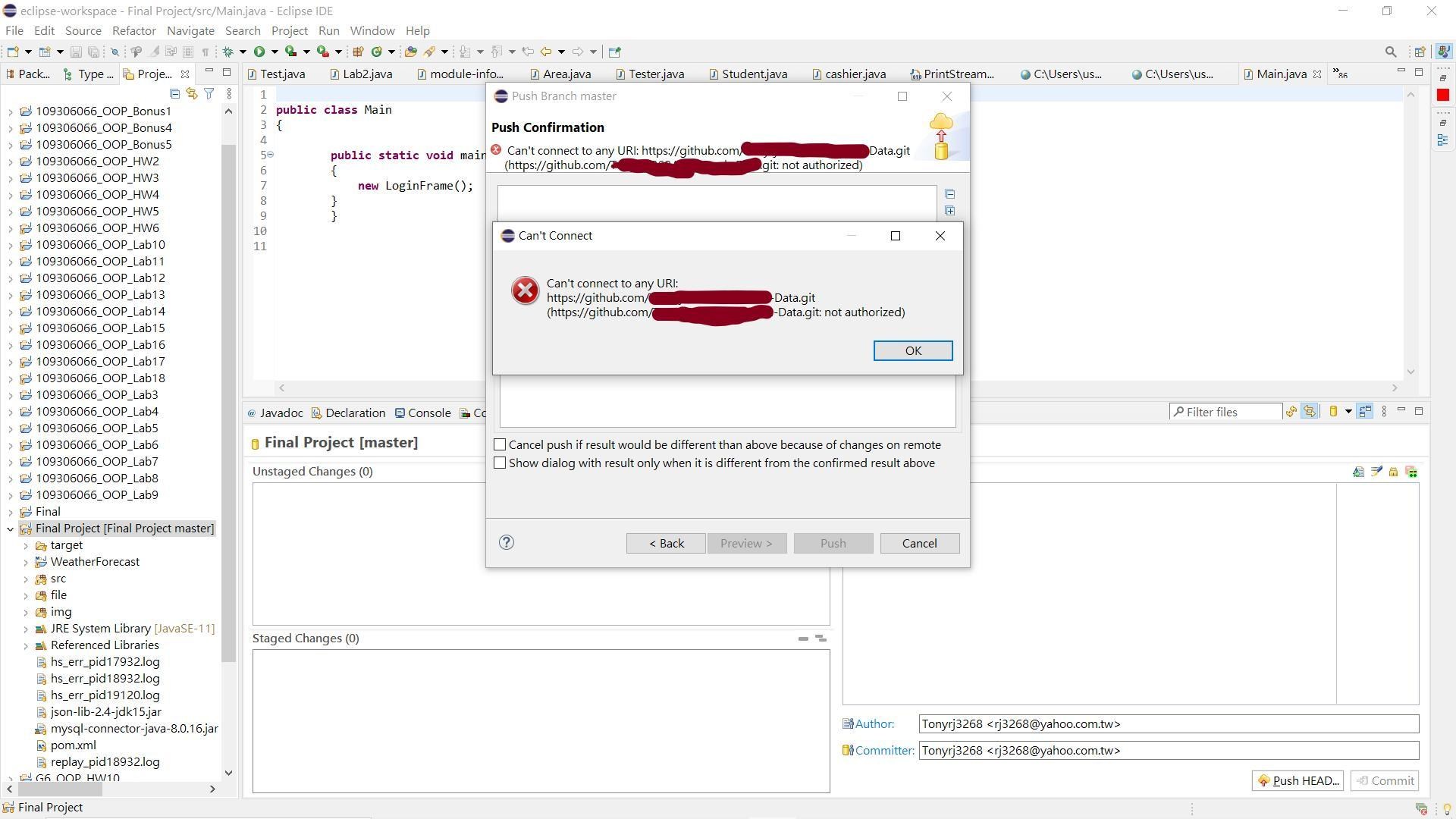Click the New Java Package icon
This screenshot has height=819, width=1456.
click(x=358, y=52)
